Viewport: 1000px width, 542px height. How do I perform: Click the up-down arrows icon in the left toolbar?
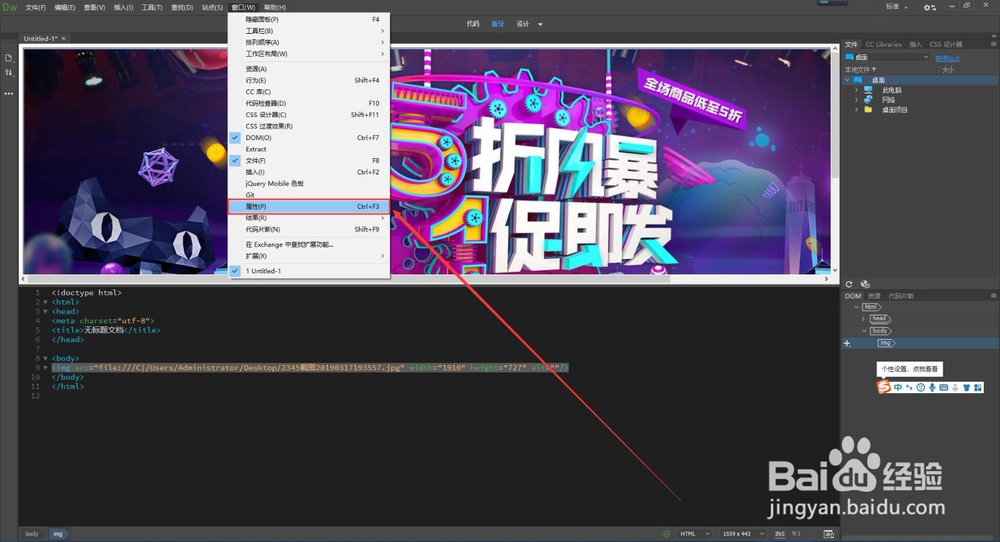(8, 73)
